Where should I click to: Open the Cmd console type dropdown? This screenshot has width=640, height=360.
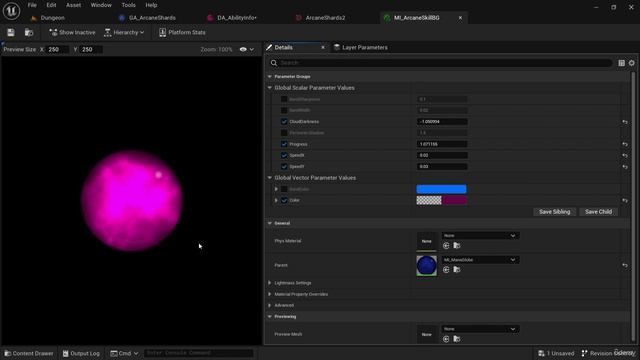pyautogui.click(x=124, y=353)
